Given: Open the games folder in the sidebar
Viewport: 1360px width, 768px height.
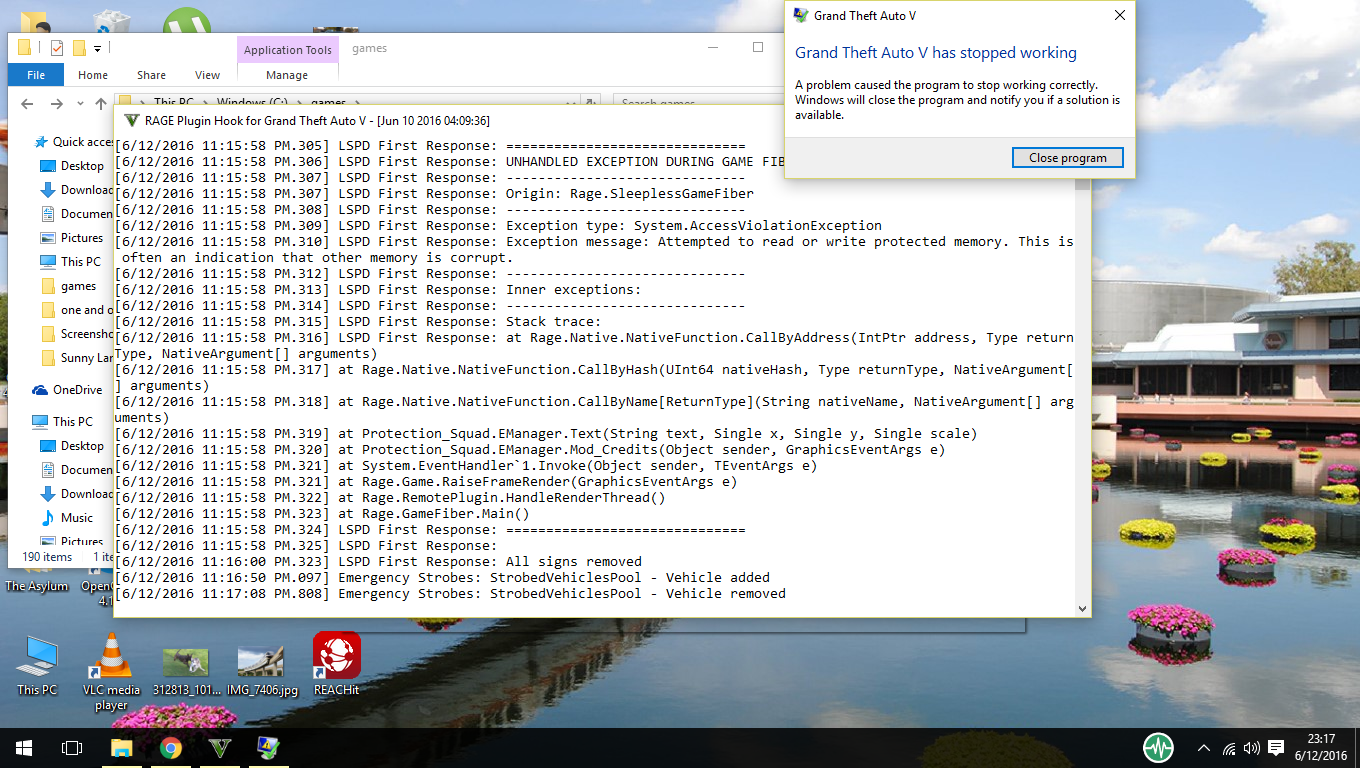Looking at the screenshot, I should (68, 286).
